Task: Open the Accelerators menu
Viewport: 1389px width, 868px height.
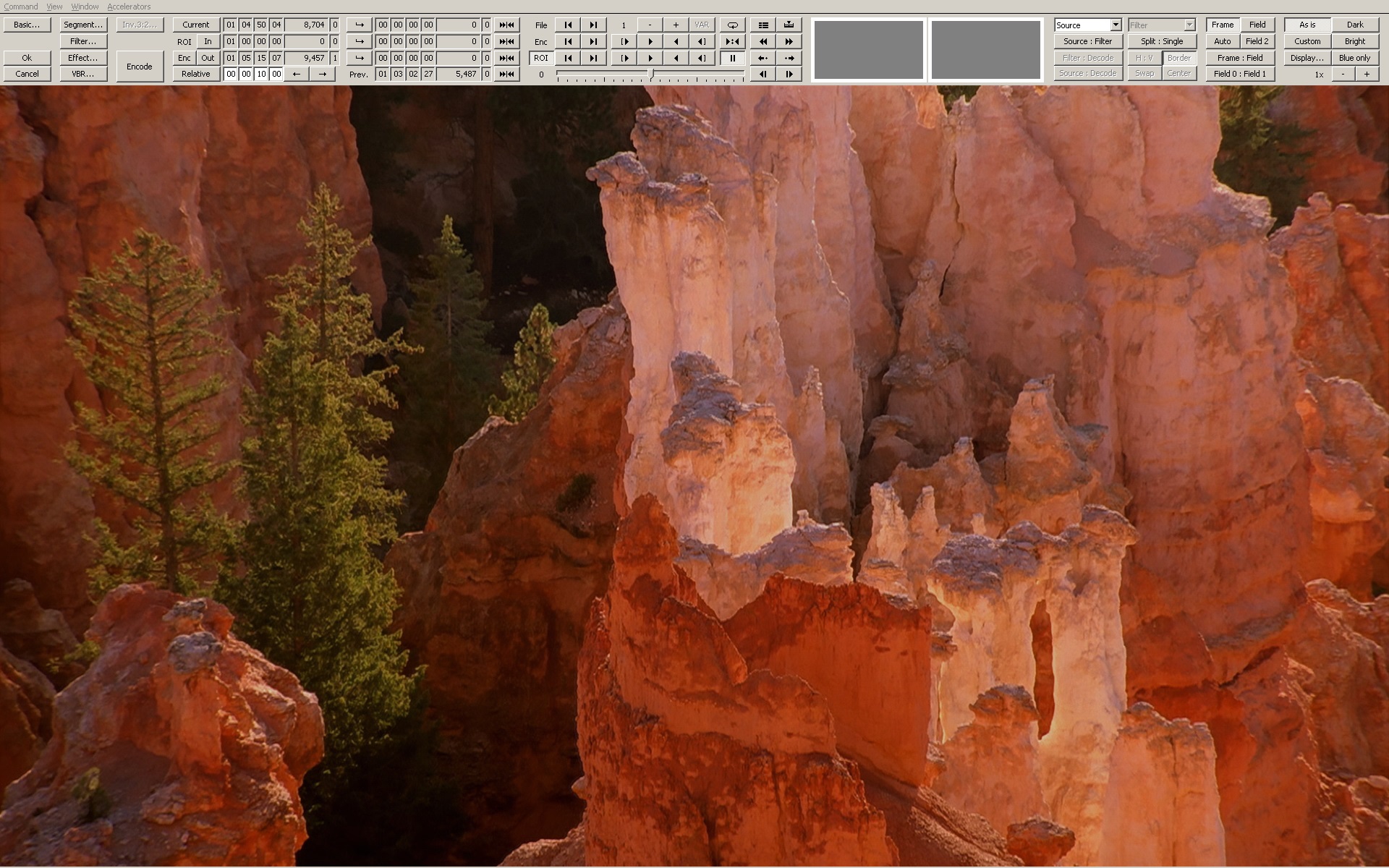Action: 129,7
